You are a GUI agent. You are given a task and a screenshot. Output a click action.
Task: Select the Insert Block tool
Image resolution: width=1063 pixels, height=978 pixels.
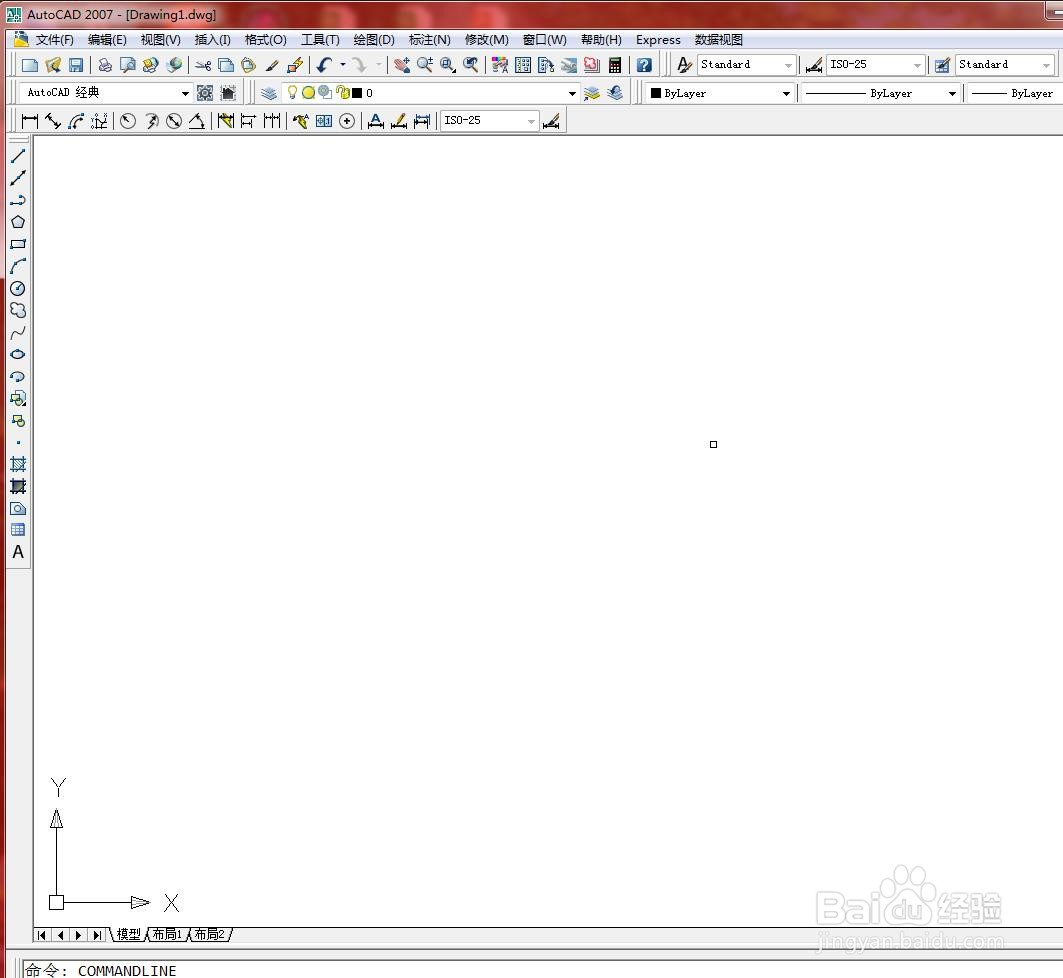click(x=18, y=399)
